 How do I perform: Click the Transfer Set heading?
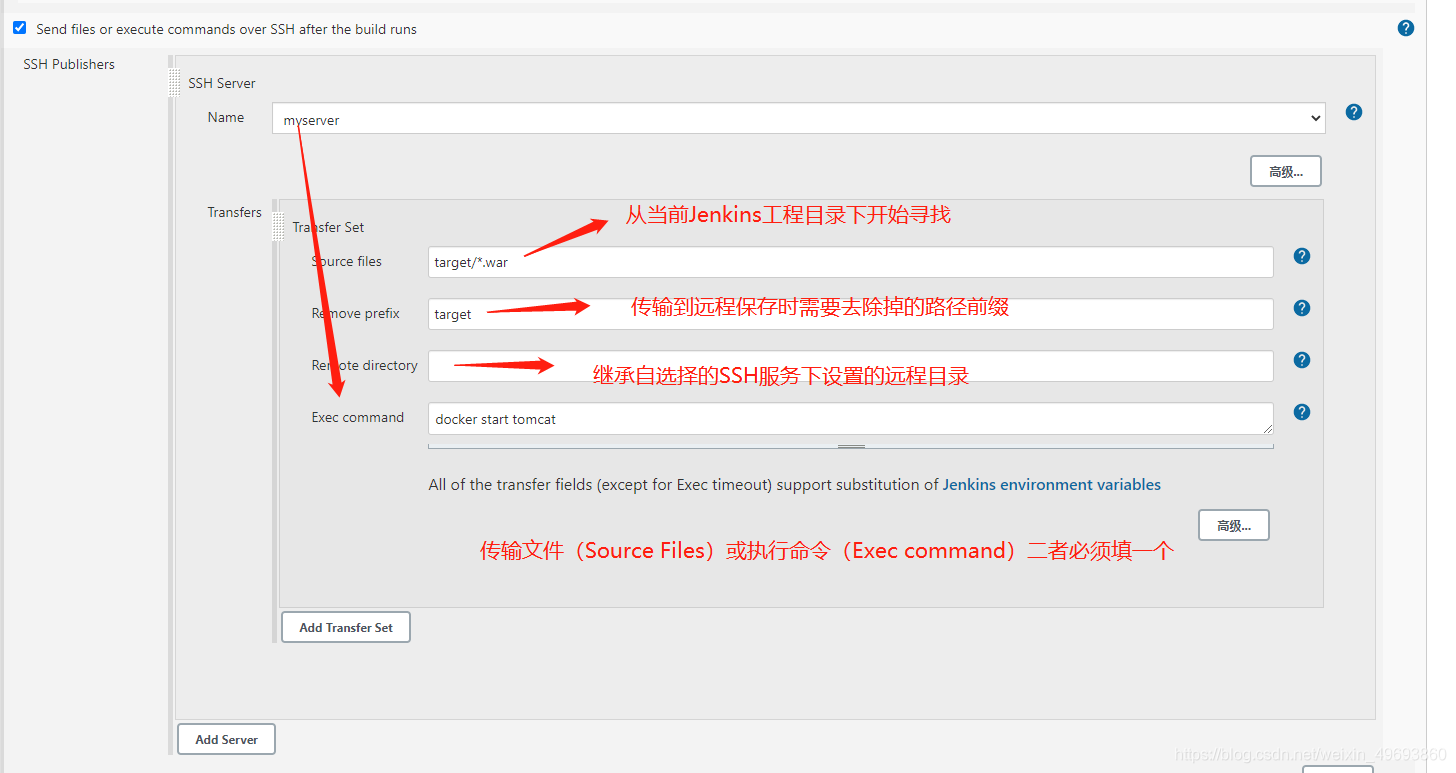point(328,227)
